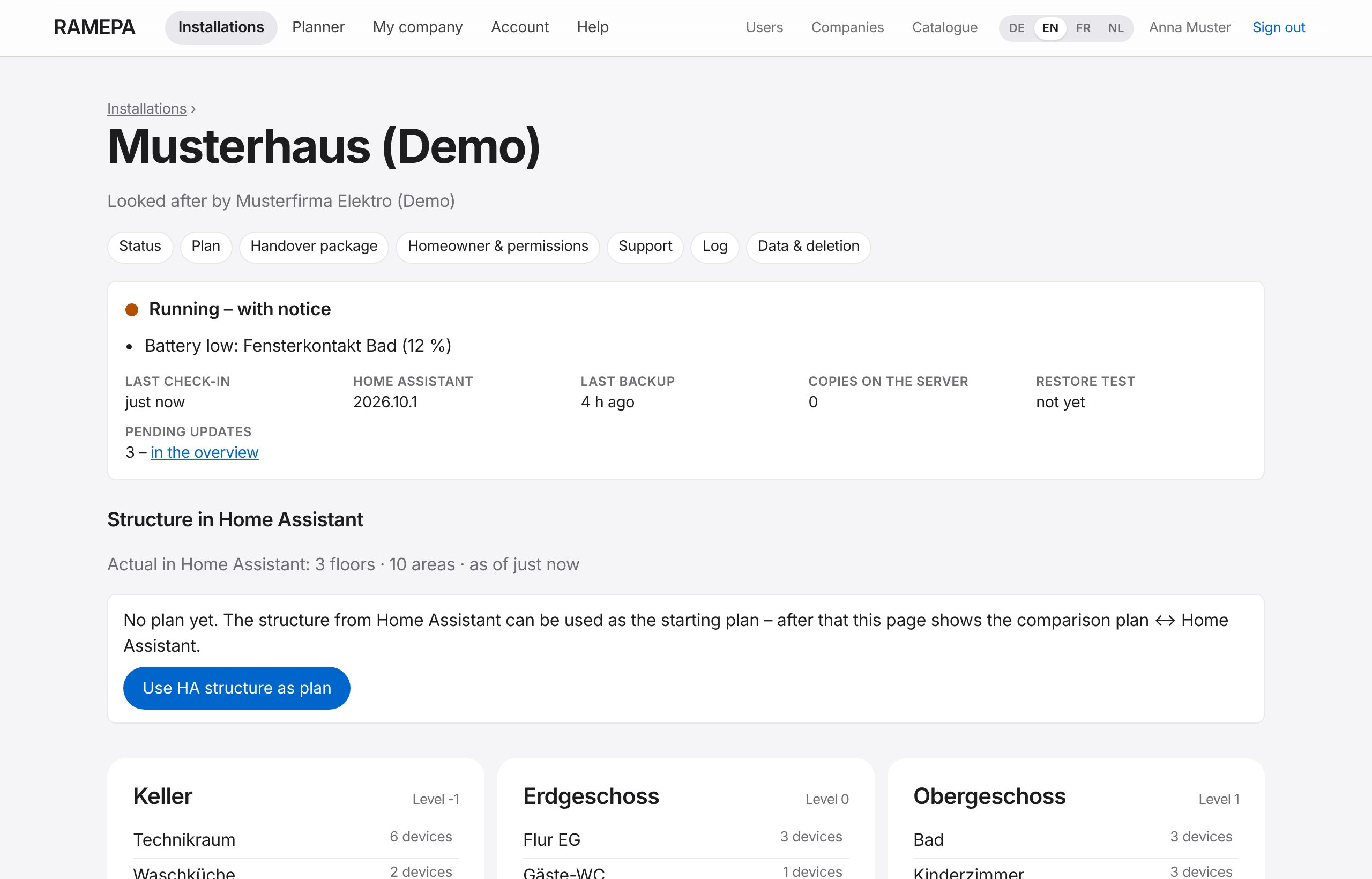Switch language to DE
The width and height of the screenshot is (1372, 879).
[x=1017, y=28]
